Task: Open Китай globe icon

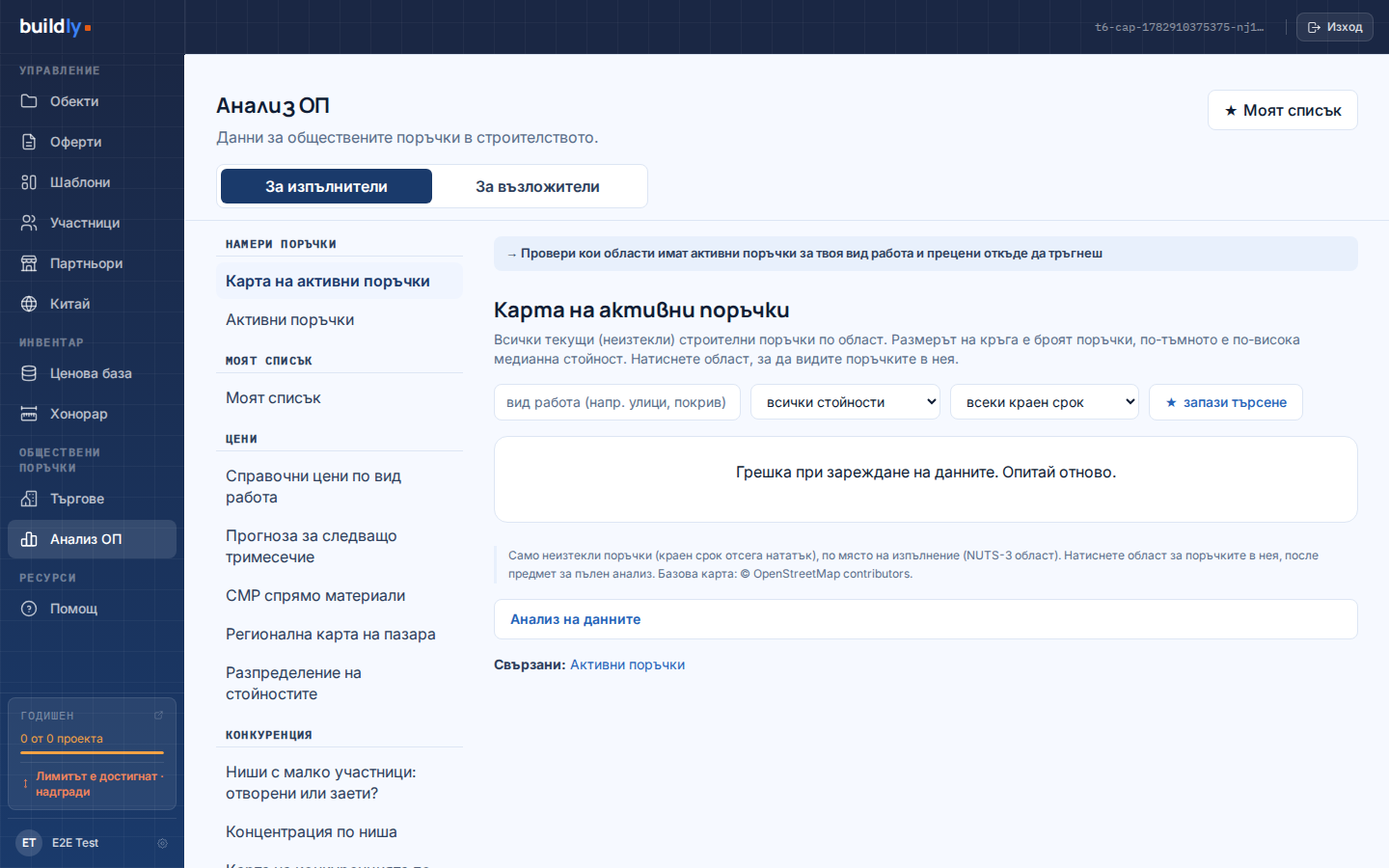Action: tap(29, 304)
